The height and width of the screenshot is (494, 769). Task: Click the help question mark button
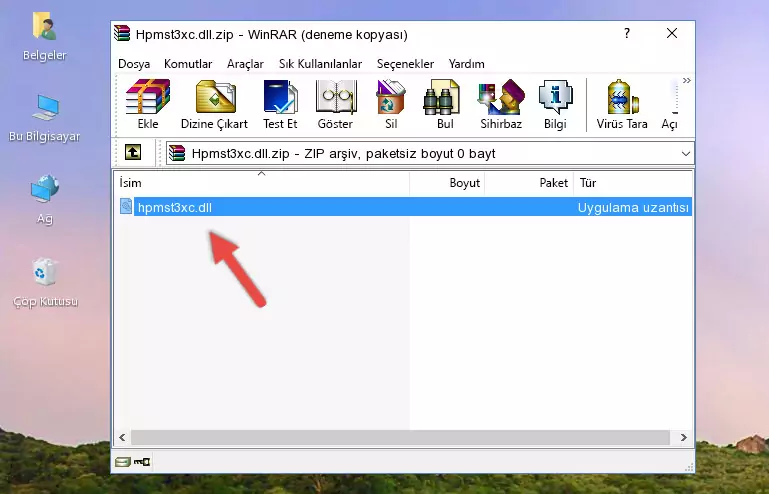(627, 33)
